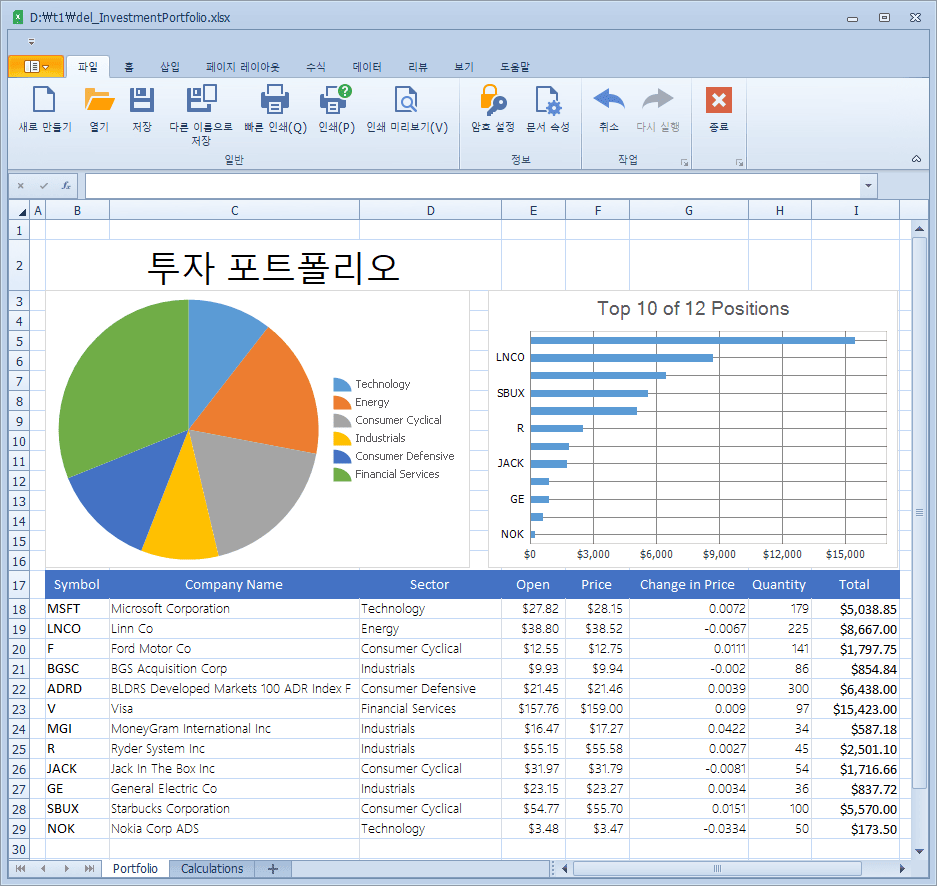The width and height of the screenshot is (937, 886).
Task: Switch to the 홈 ribbon tab
Action: 128,67
